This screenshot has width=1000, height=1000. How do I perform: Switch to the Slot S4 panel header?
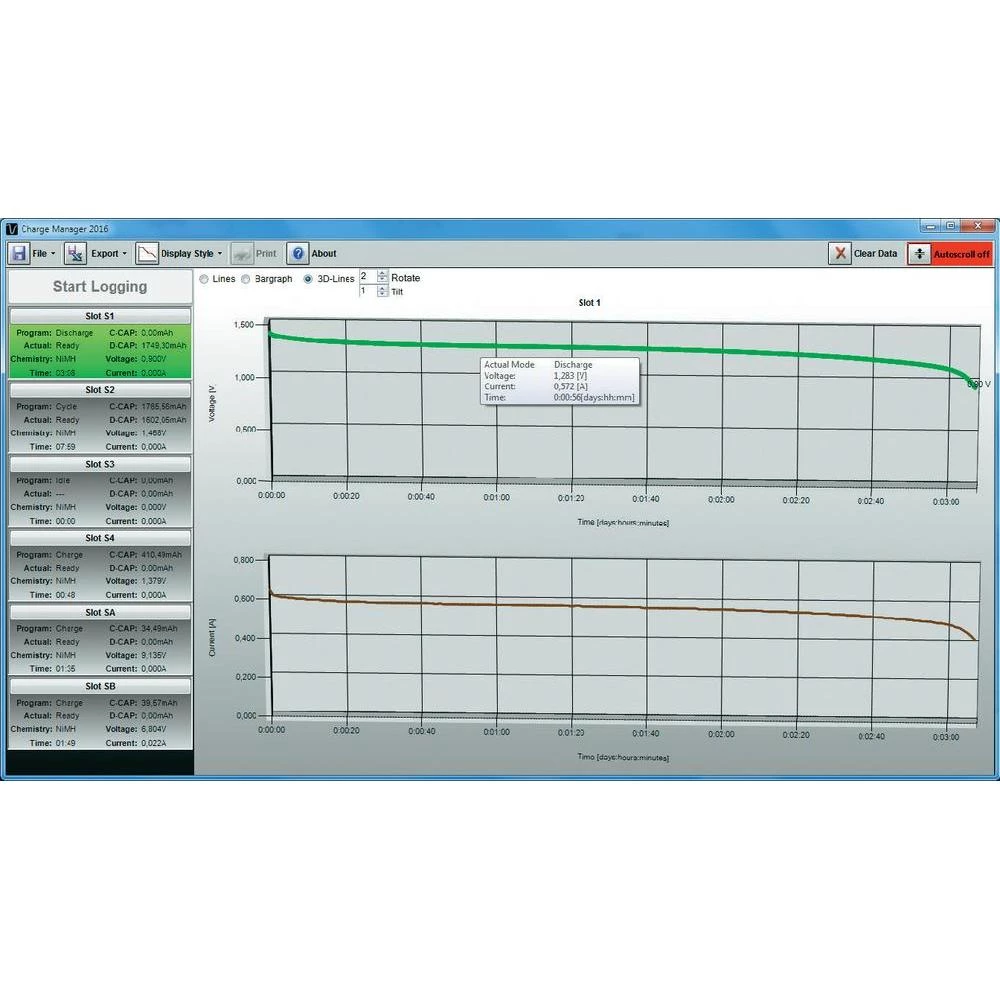pos(100,538)
